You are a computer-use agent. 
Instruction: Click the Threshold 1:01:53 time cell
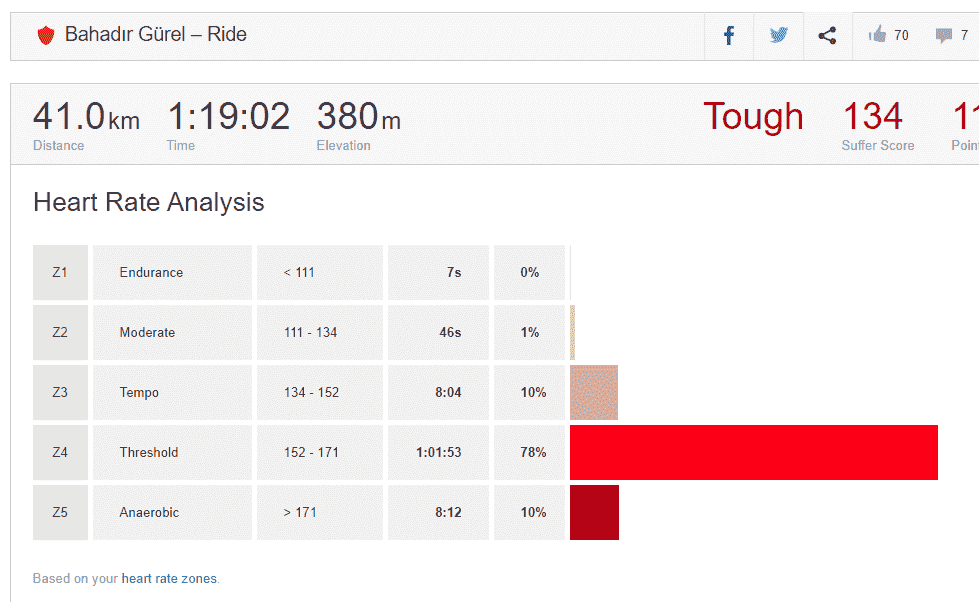click(438, 452)
